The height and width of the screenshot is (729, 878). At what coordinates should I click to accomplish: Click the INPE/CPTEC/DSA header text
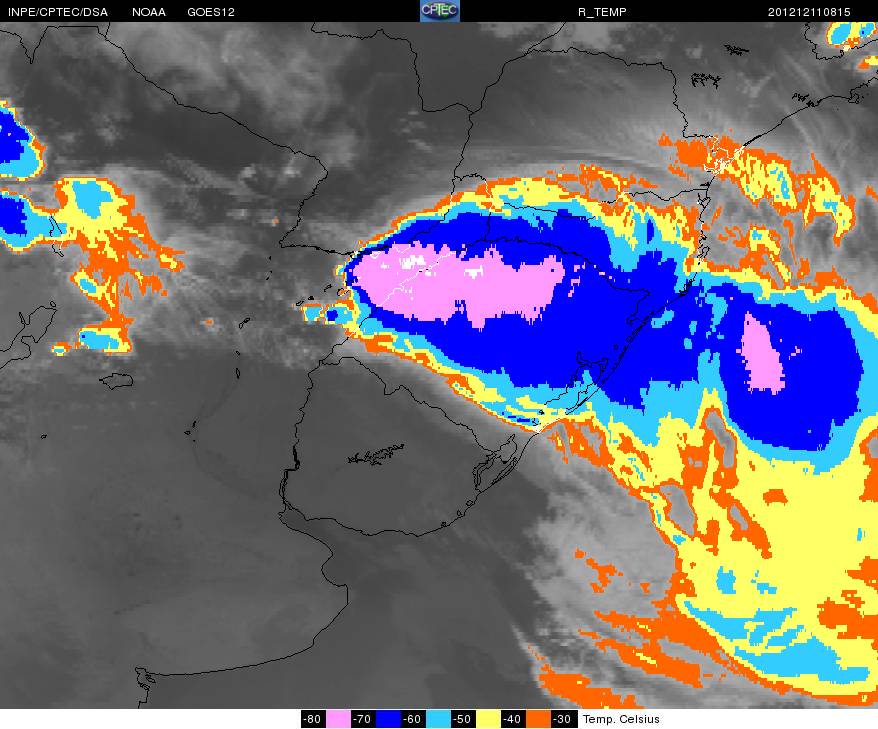[58, 12]
